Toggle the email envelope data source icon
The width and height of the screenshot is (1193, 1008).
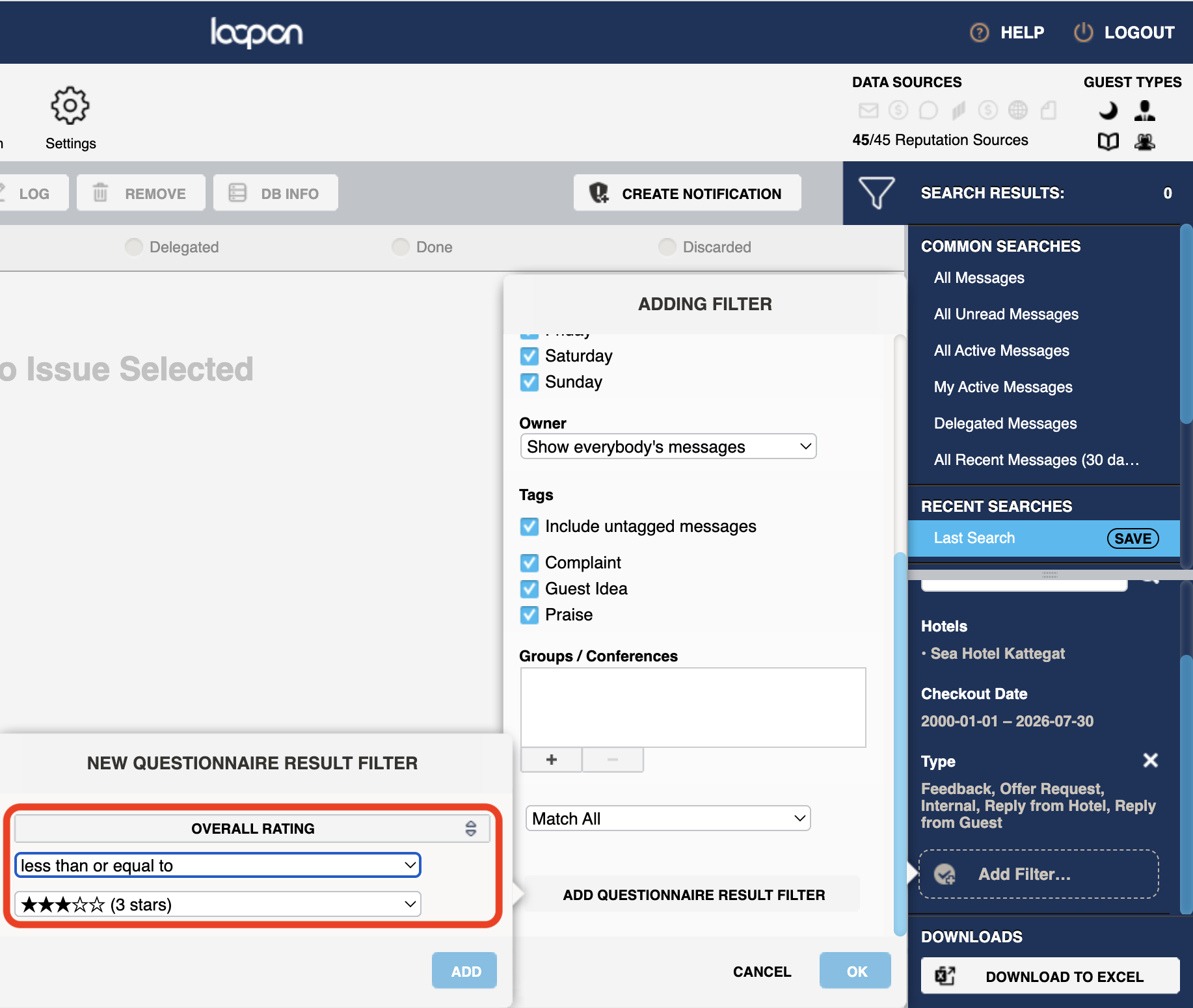(x=868, y=111)
